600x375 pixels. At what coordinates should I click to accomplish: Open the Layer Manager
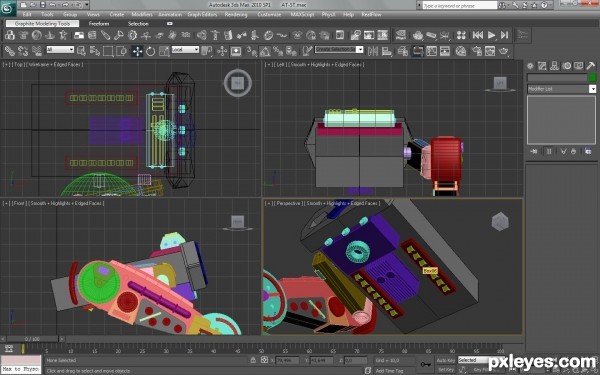(403, 51)
